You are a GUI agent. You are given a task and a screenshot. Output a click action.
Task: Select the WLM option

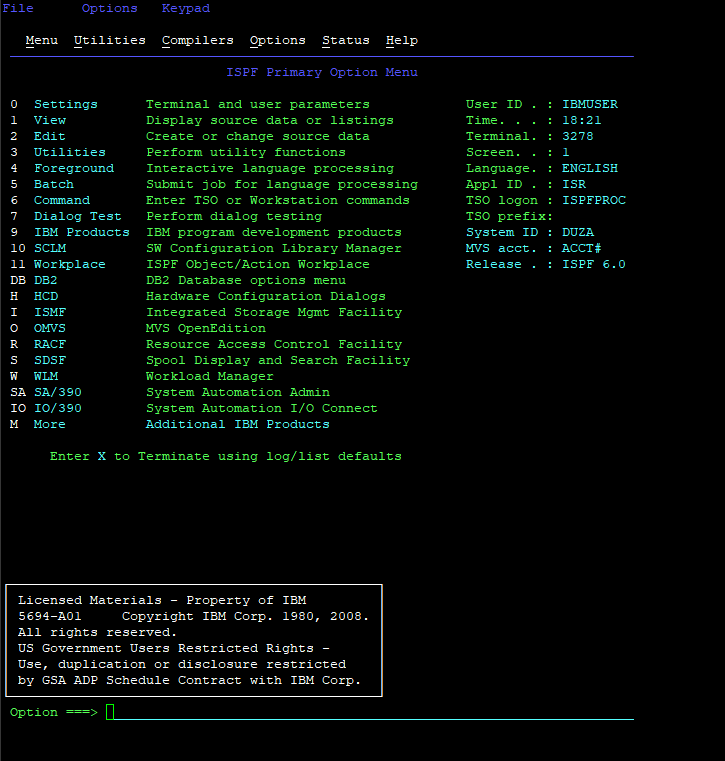46,377
